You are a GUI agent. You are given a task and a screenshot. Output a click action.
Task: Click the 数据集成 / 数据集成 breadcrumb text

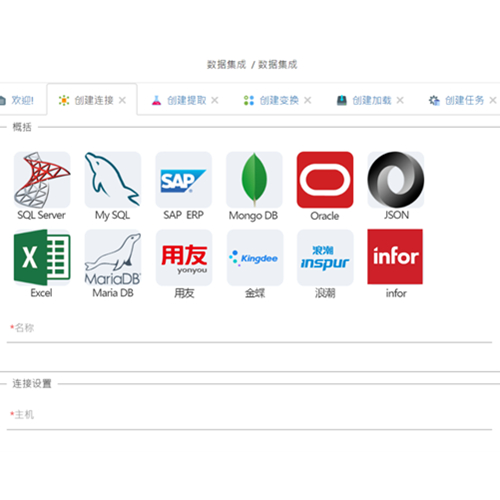pyautogui.click(x=252, y=64)
